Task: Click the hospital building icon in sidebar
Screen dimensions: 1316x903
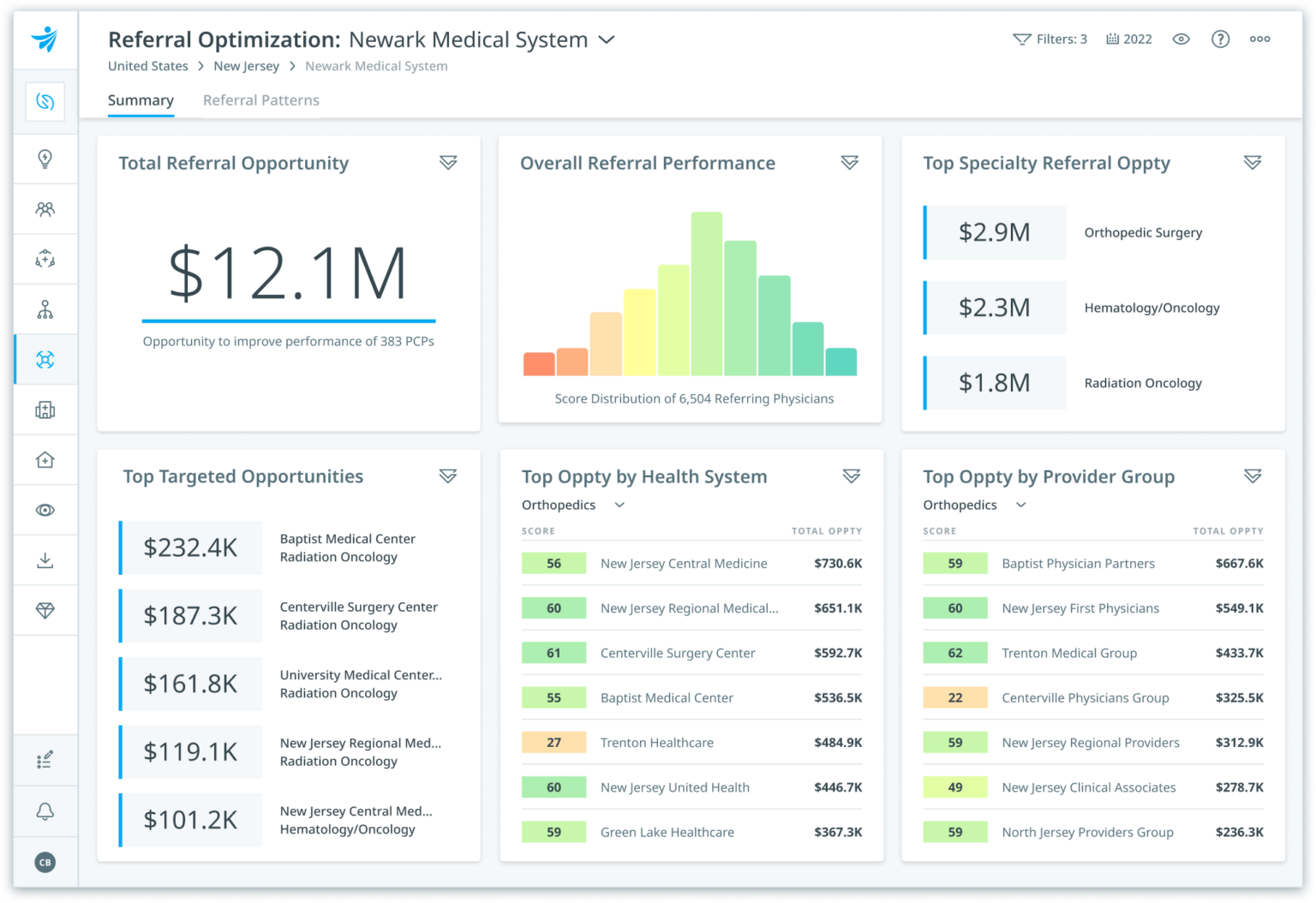Action: click(45, 410)
